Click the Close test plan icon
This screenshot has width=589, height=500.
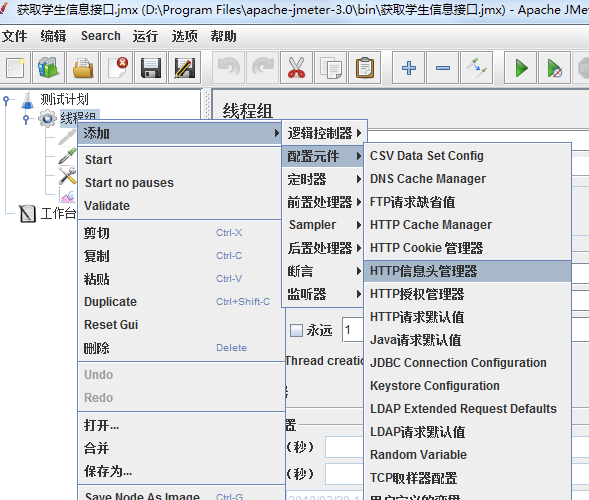click(x=117, y=68)
